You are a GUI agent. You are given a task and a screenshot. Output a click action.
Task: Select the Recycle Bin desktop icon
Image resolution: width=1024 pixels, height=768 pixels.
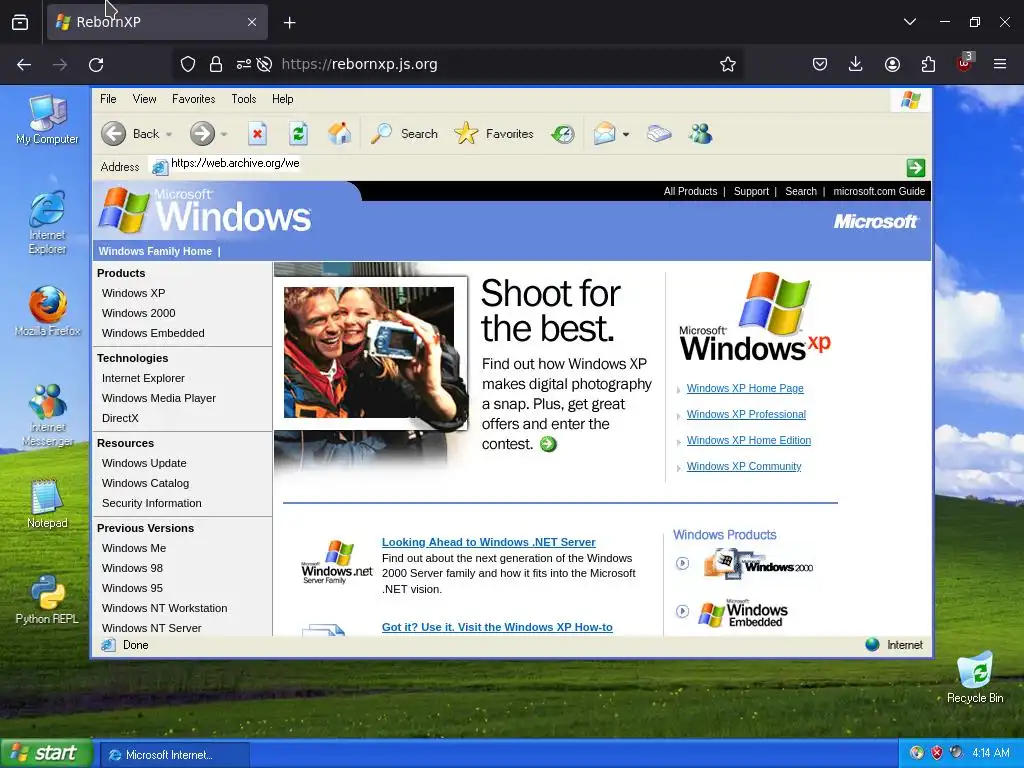[x=975, y=677]
